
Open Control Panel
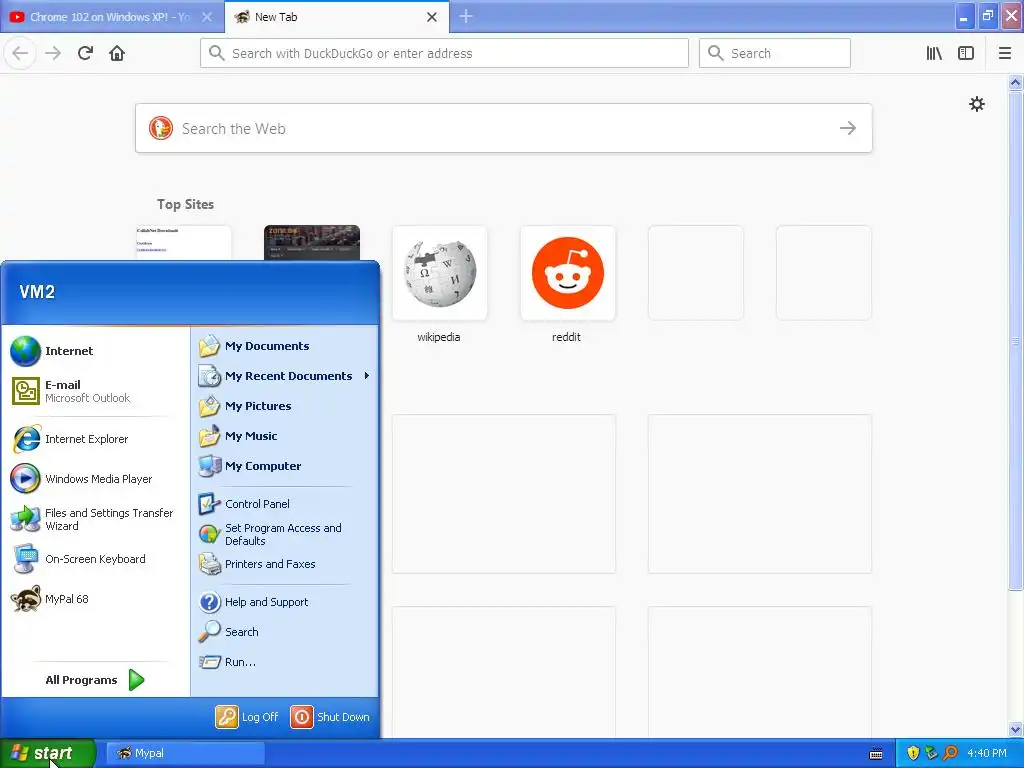tap(285, 504)
